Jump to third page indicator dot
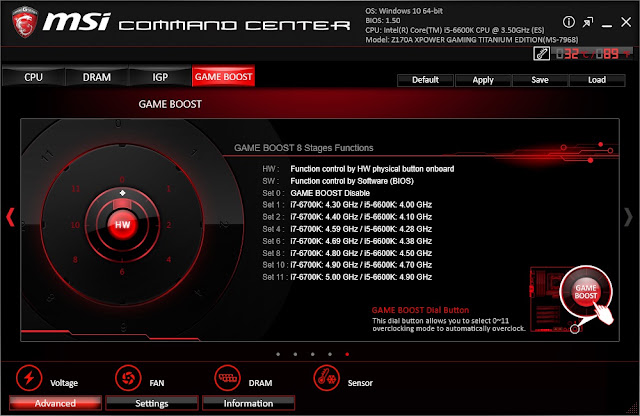 313,354
